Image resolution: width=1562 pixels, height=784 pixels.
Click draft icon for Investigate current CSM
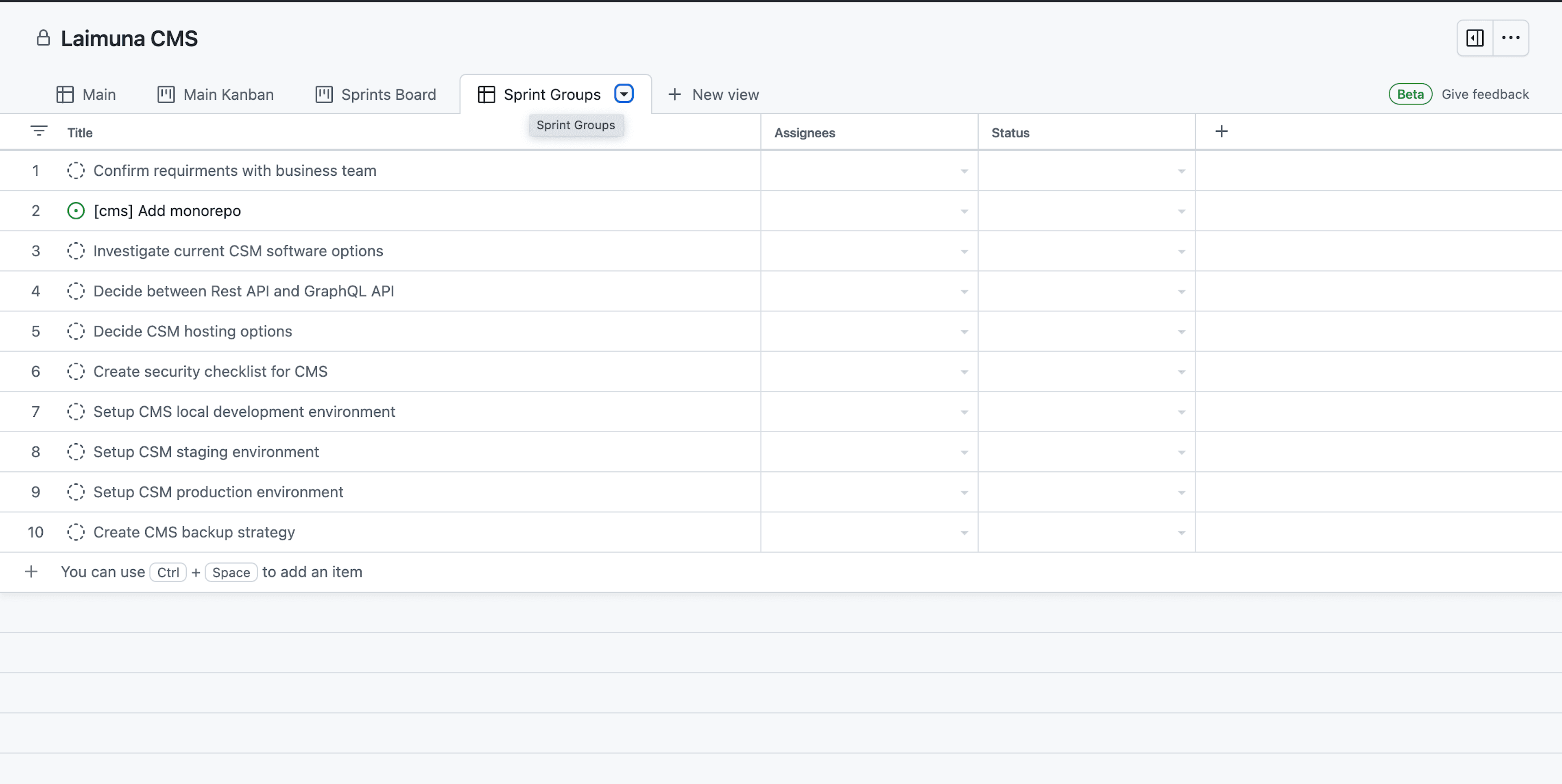click(x=76, y=250)
